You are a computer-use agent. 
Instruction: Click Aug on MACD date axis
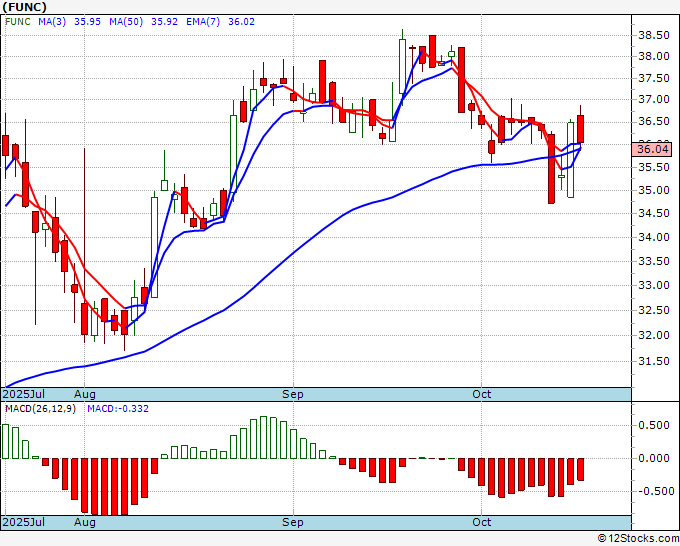tap(85, 522)
